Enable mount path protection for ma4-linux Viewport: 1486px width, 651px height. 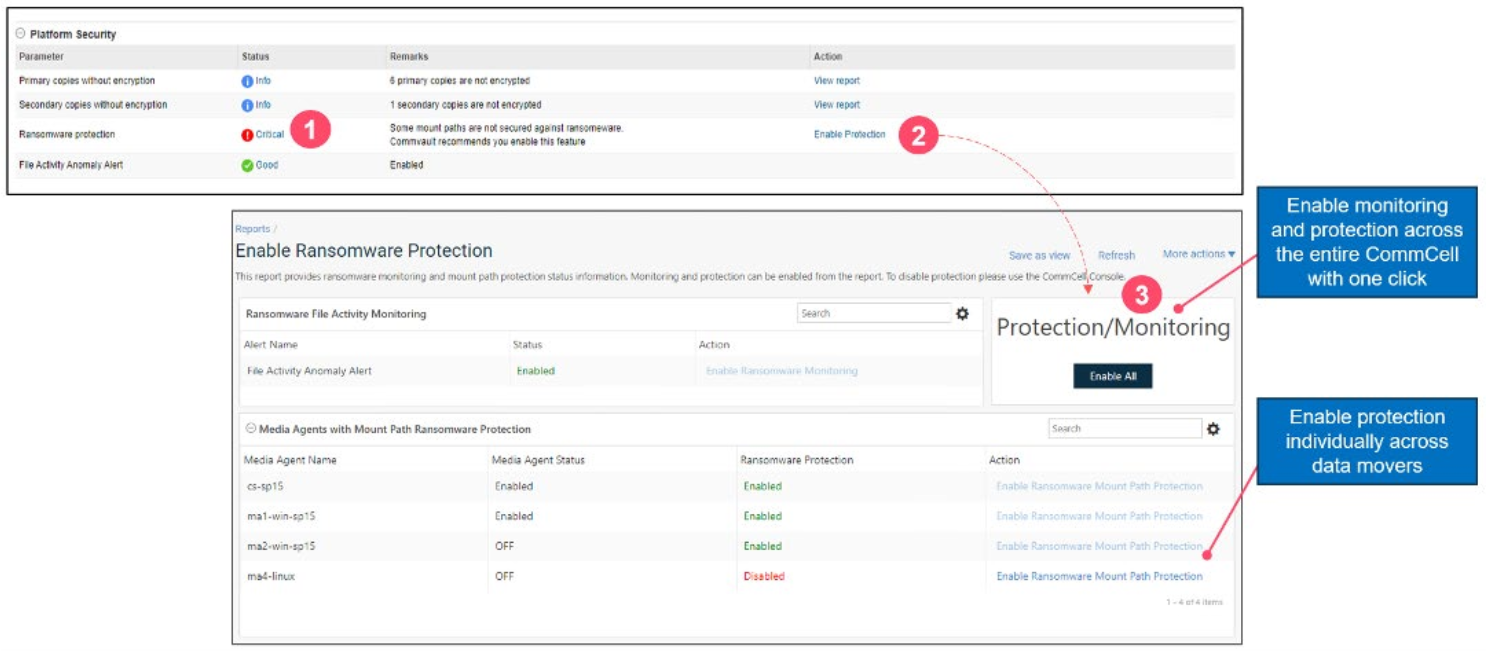(x=1099, y=576)
